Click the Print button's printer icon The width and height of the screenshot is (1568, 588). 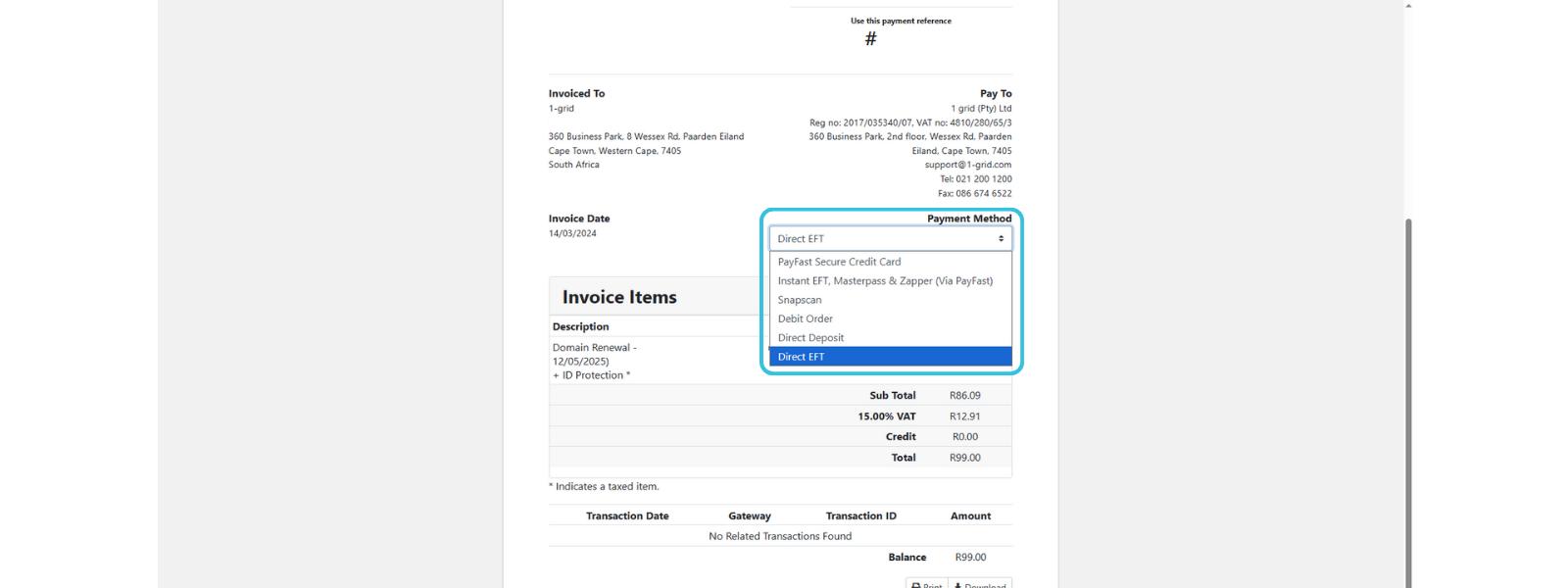(916, 585)
